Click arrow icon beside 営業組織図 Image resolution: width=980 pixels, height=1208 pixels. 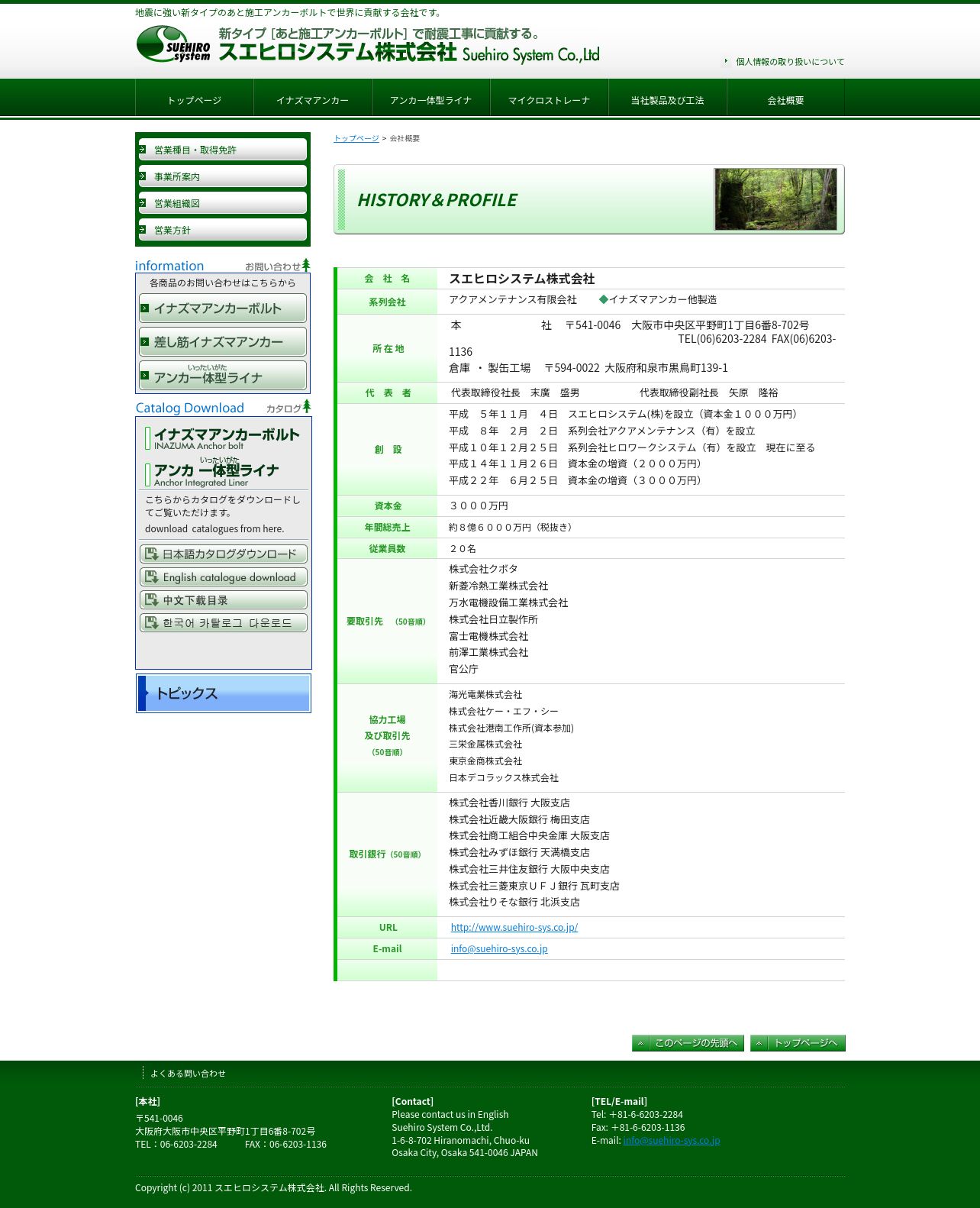[x=143, y=202]
